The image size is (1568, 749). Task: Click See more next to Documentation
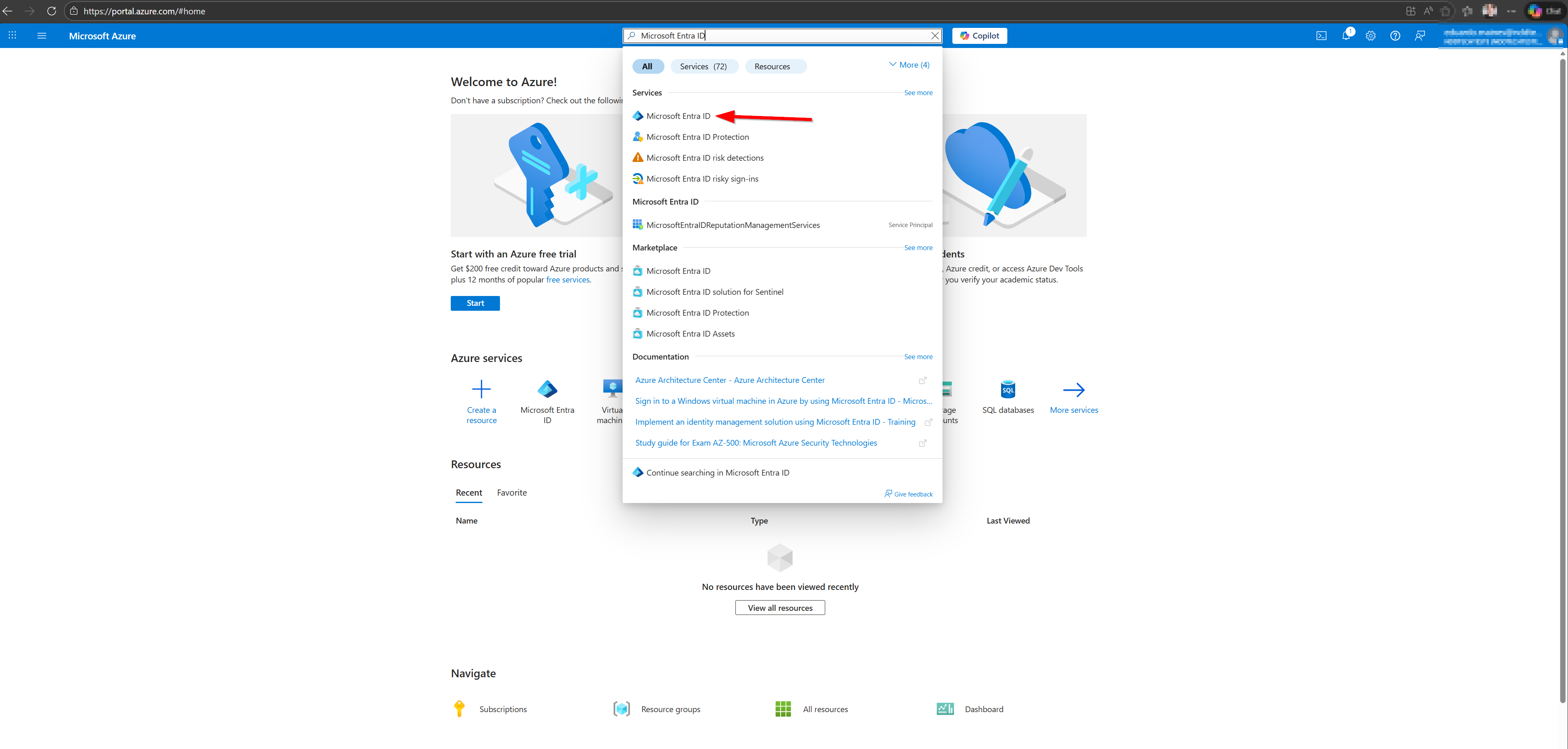918,357
